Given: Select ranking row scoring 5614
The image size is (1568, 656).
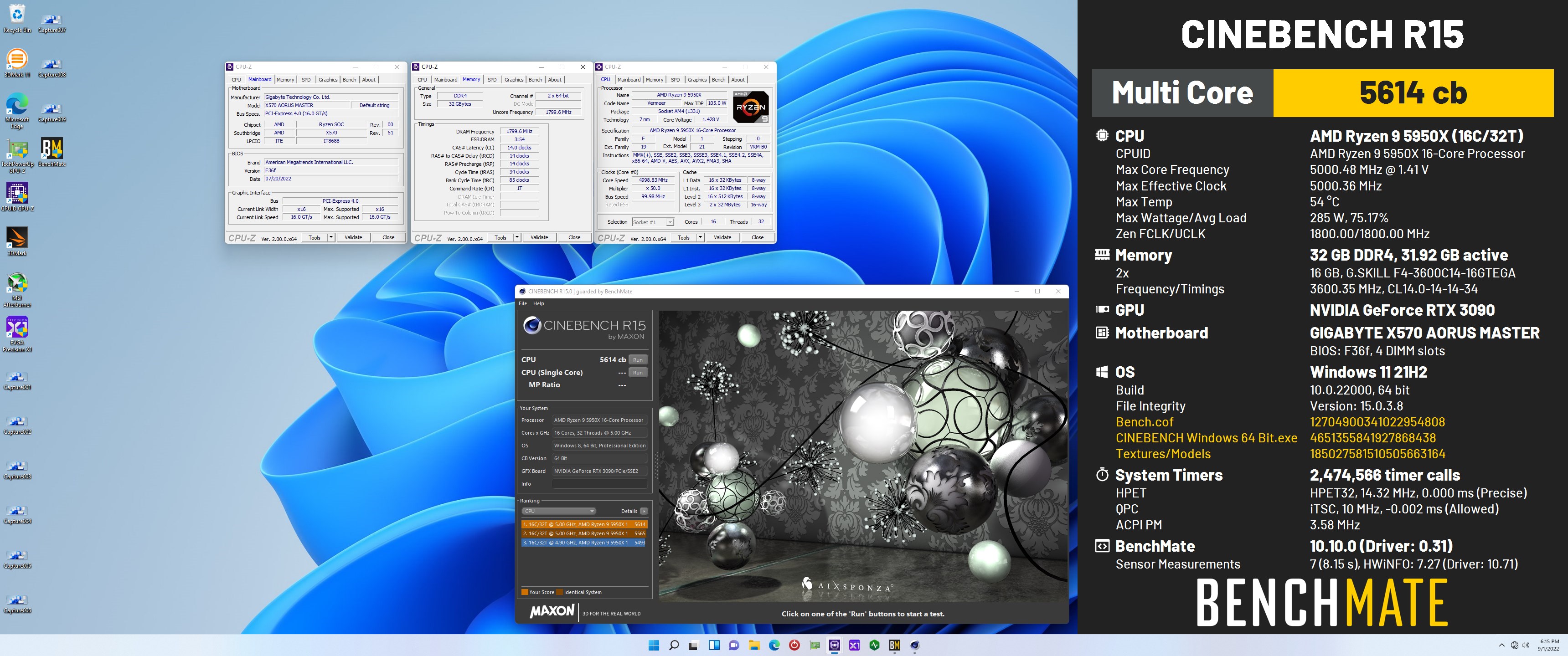Looking at the screenshot, I should 584,524.
